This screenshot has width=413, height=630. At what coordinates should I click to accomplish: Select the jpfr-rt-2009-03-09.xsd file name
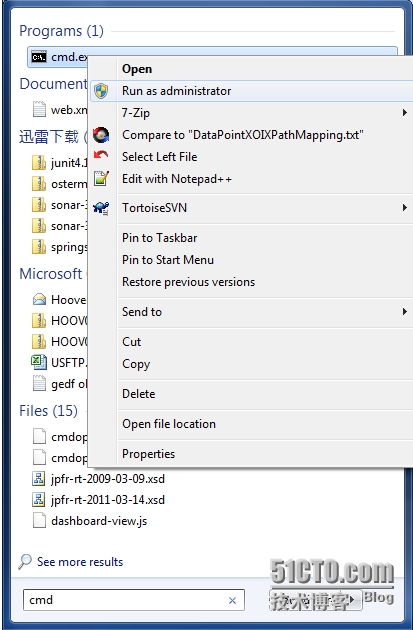(108, 479)
